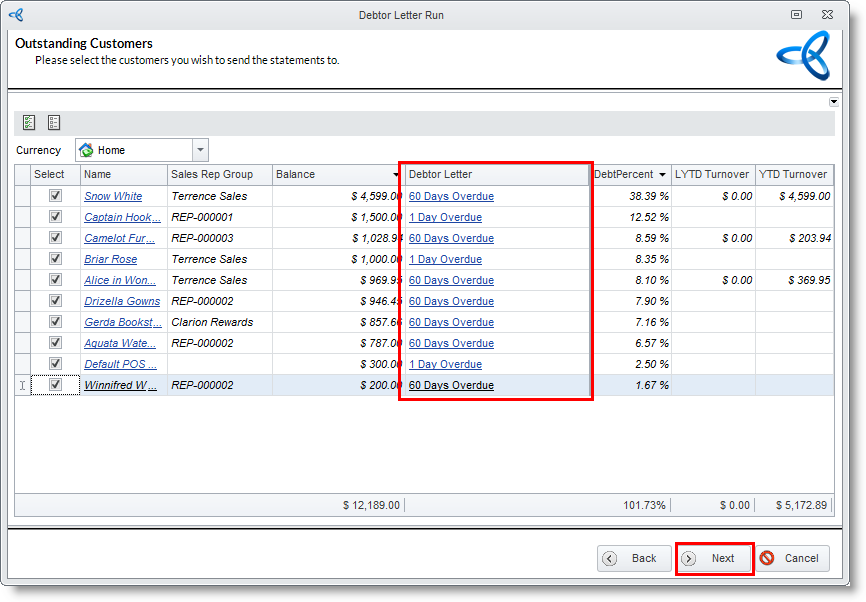
Task: Open the Captain Hook customer link
Action: [x=123, y=217]
